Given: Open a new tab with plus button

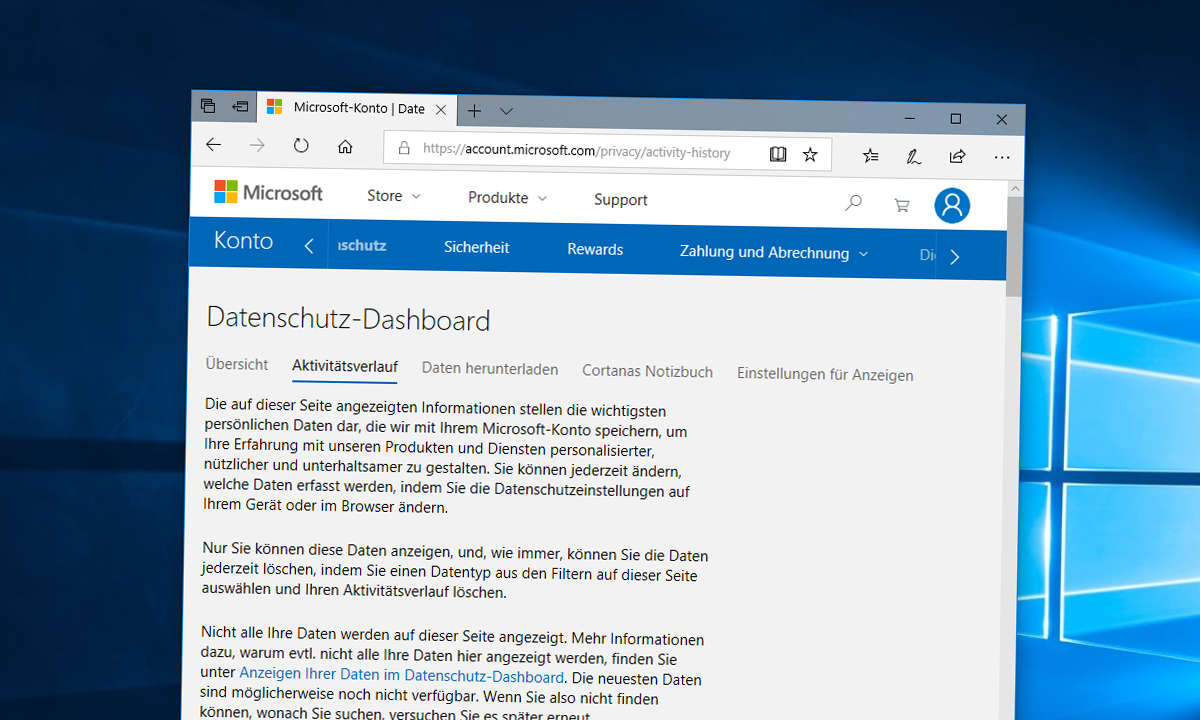Looking at the screenshot, I should [475, 110].
